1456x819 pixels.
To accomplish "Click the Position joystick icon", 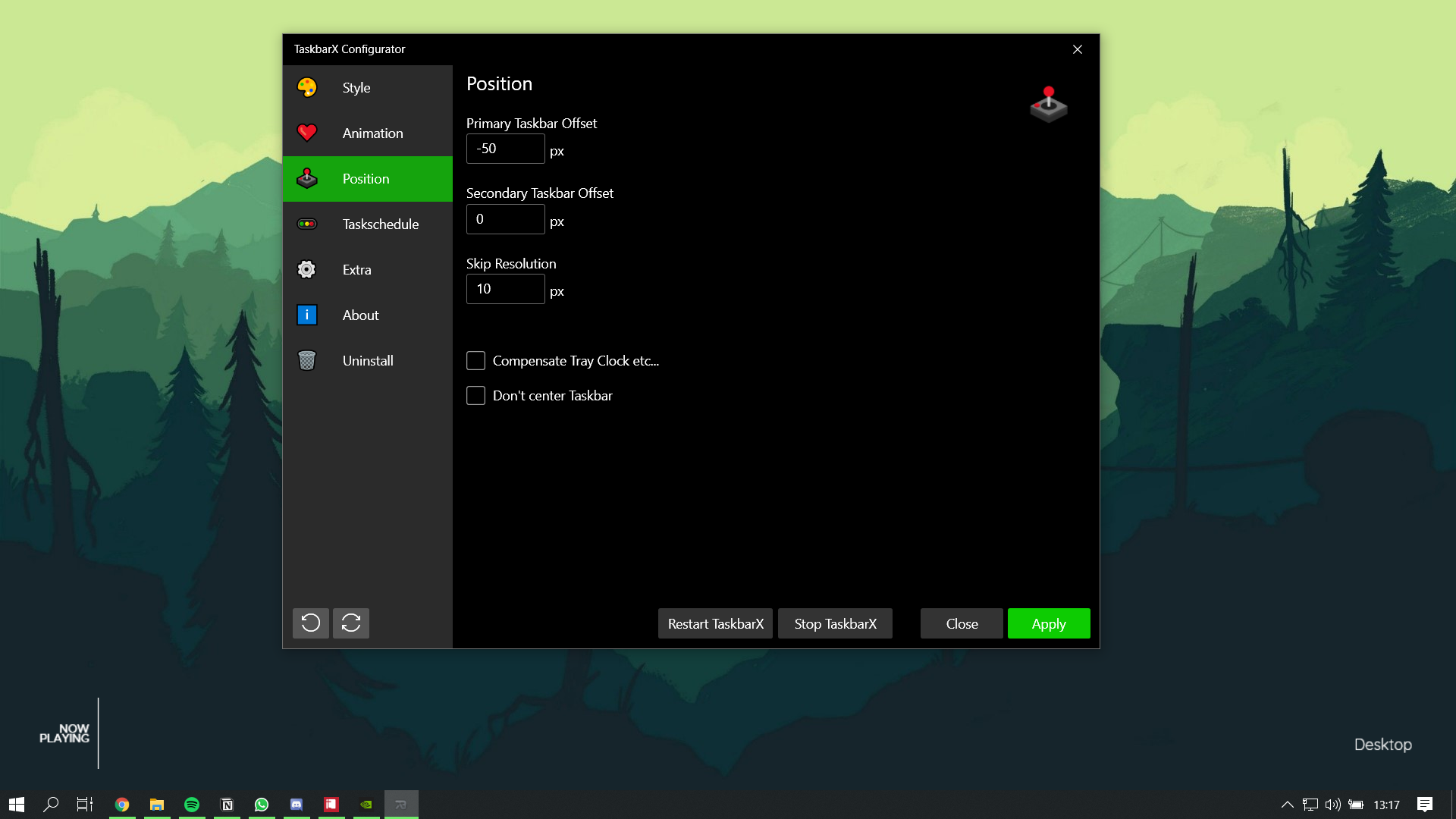I will [x=306, y=178].
